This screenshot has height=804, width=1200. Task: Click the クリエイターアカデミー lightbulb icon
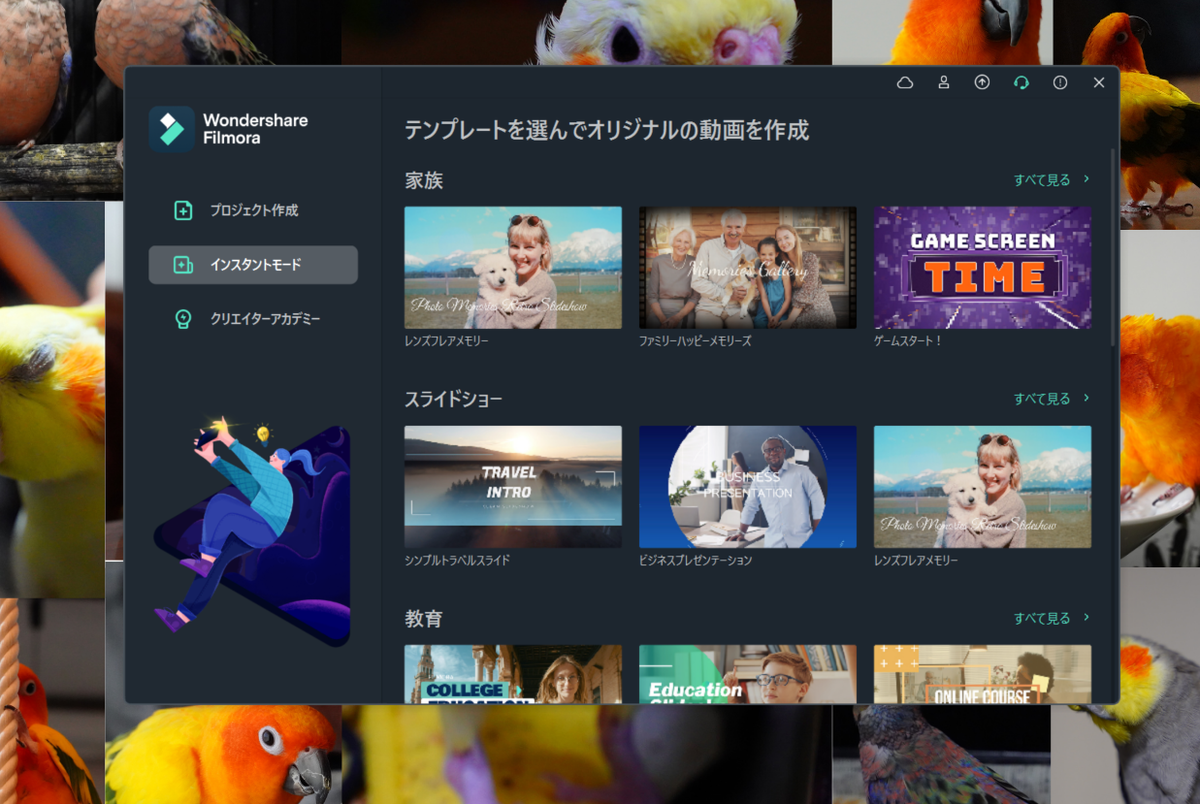click(183, 319)
